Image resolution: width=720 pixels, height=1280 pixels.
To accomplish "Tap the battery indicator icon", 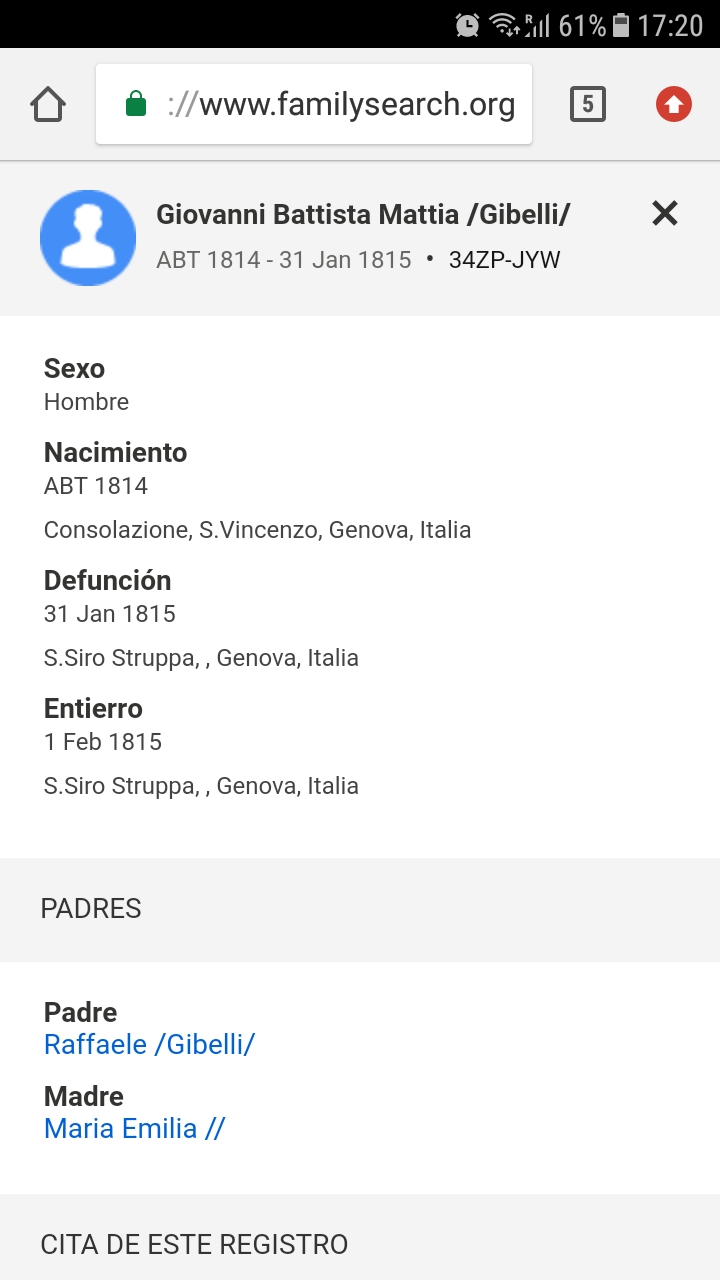I will pyautogui.click(x=621, y=25).
